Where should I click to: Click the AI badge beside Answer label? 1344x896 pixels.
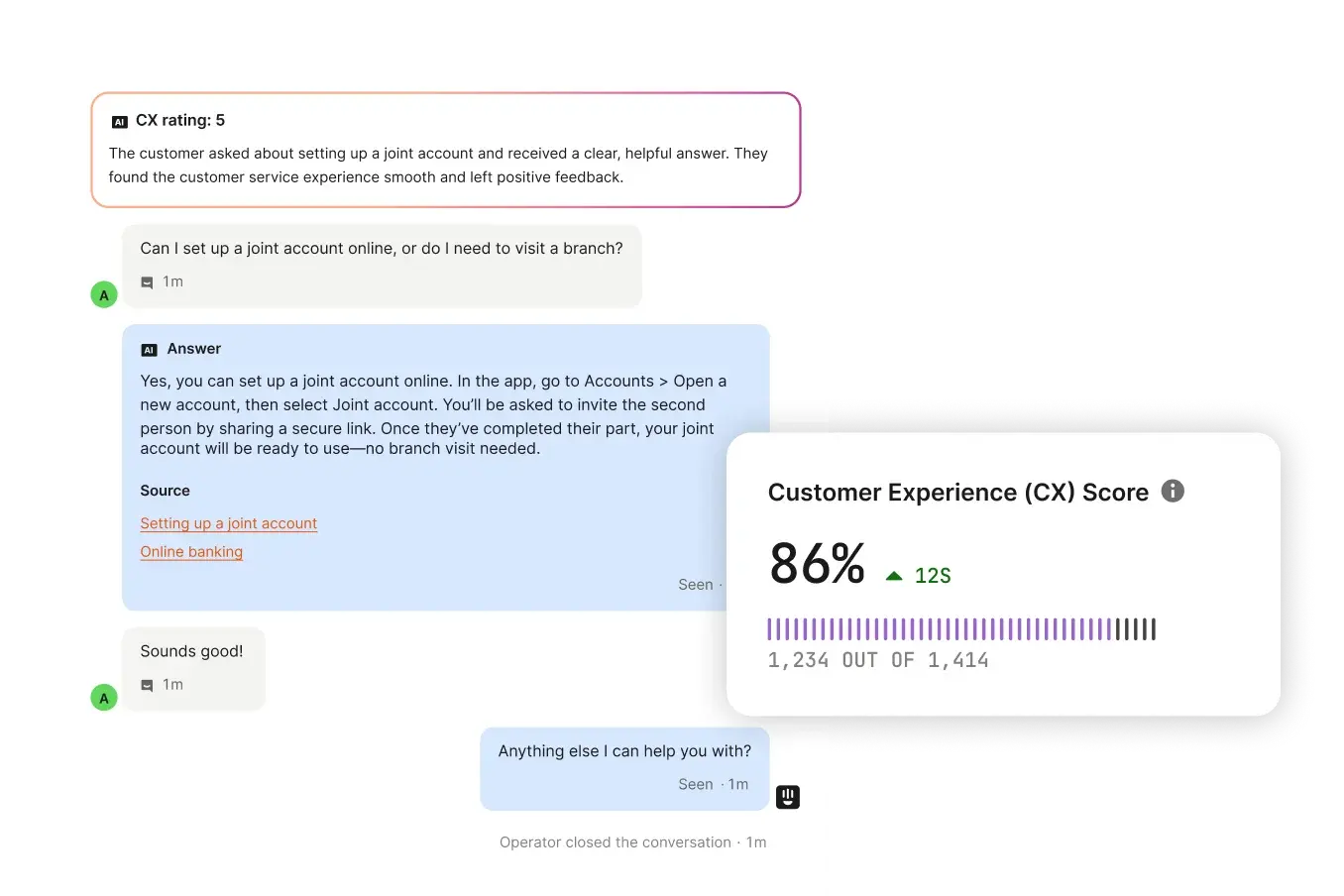click(x=149, y=350)
